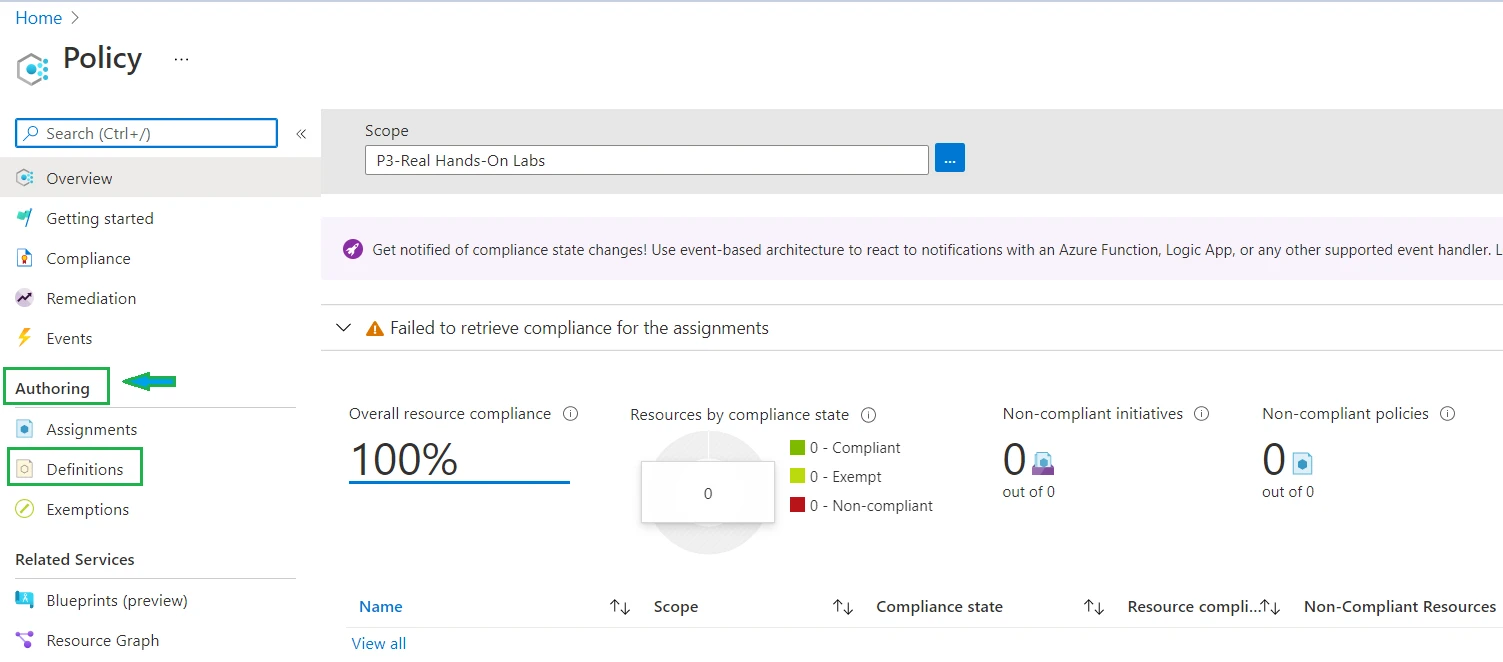Open Events via the lightning bolt icon
Image resolution: width=1503 pixels, height=662 pixels.
click(24, 337)
